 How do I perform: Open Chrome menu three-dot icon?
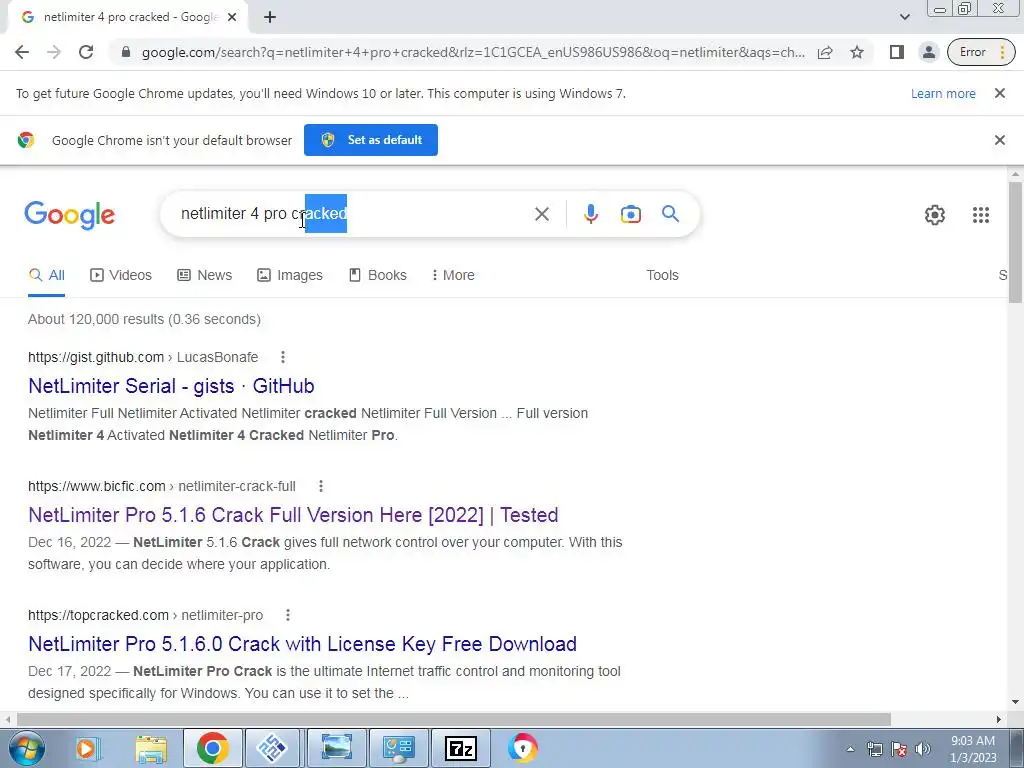click(x=1002, y=52)
